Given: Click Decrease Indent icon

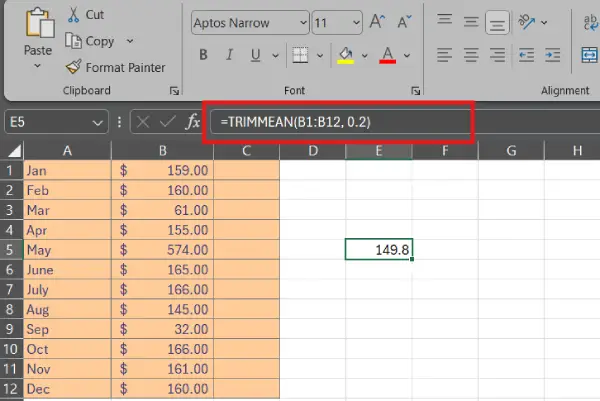Looking at the screenshot, I should pos(527,55).
